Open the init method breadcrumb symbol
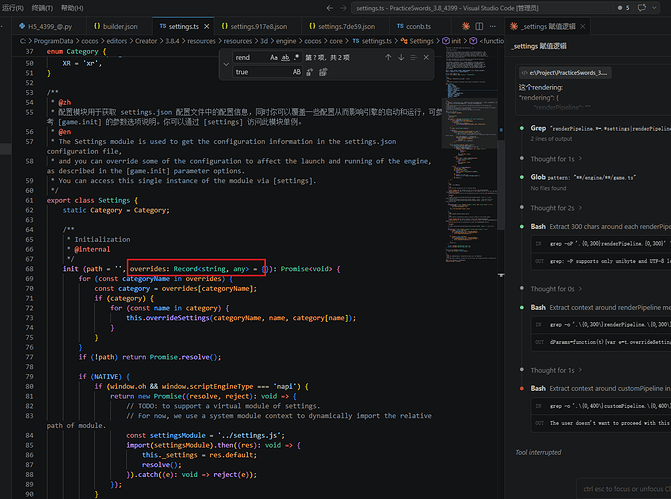This screenshot has width=671, height=499. point(452,41)
